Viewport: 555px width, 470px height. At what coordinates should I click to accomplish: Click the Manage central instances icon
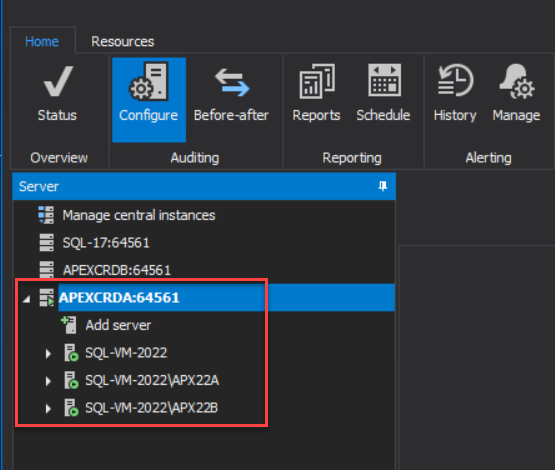point(46,215)
